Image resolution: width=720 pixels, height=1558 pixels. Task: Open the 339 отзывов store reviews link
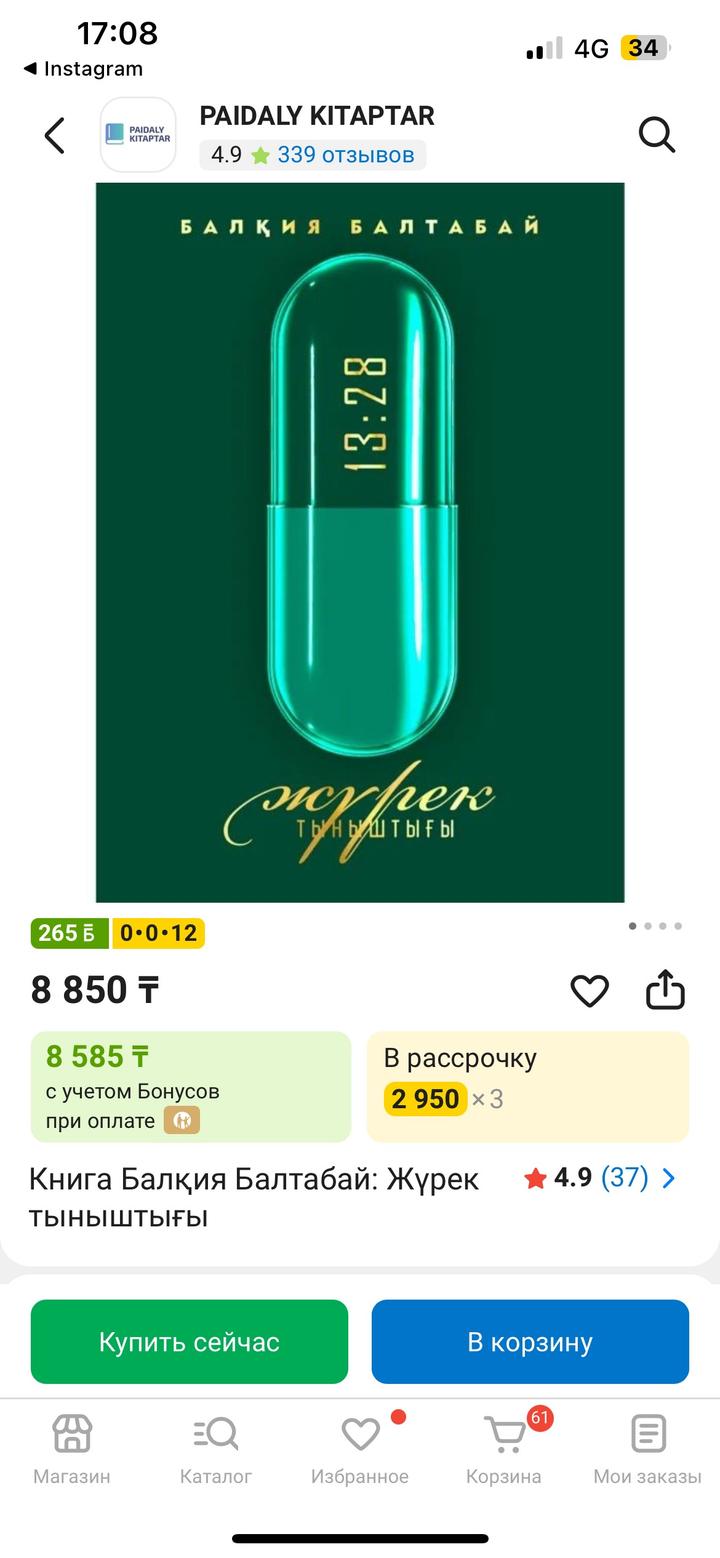pos(345,155)
